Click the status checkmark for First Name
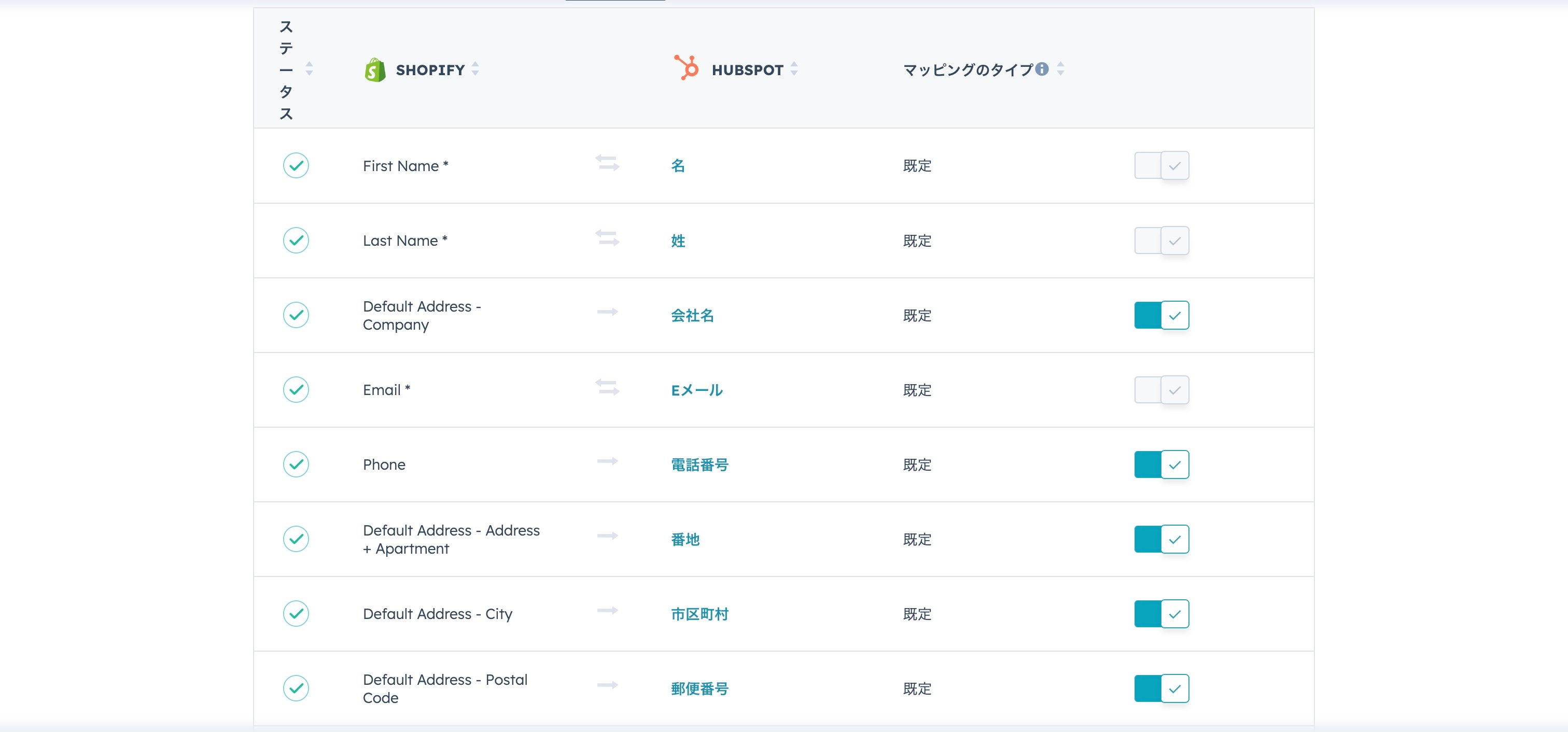Image resolution: width=1568 pixels, height=732 pixels. coord(296,165)
